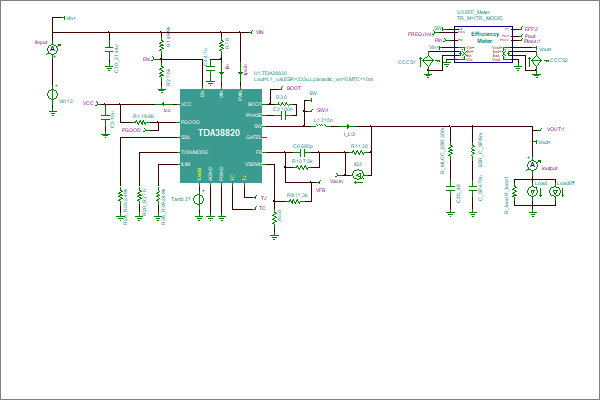This screenshot has width=600, height=400.
Task: Click the Vacin net label
Action: tap(336, 181)
